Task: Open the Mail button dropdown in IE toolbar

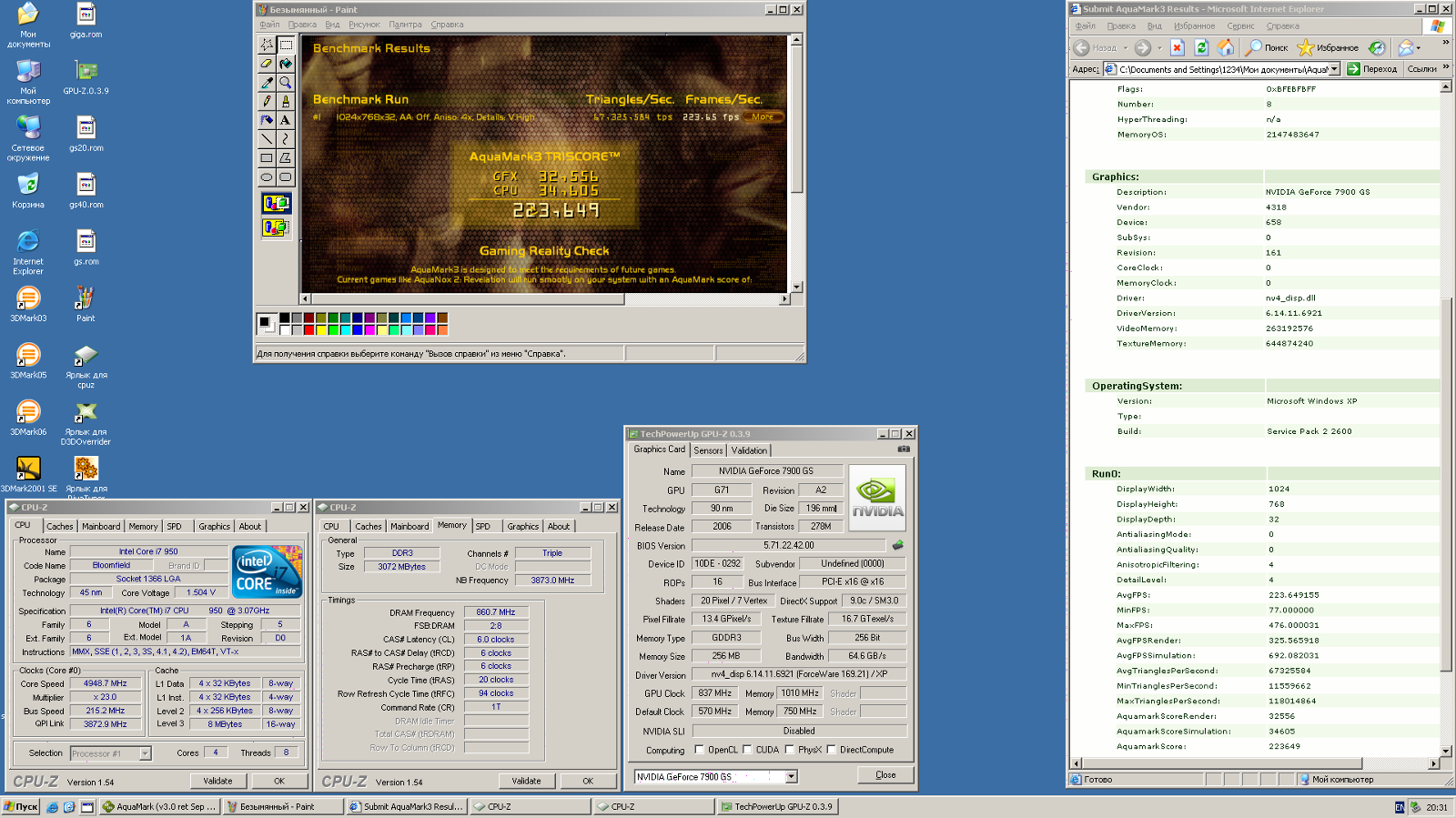Action: coord(1420,47)
